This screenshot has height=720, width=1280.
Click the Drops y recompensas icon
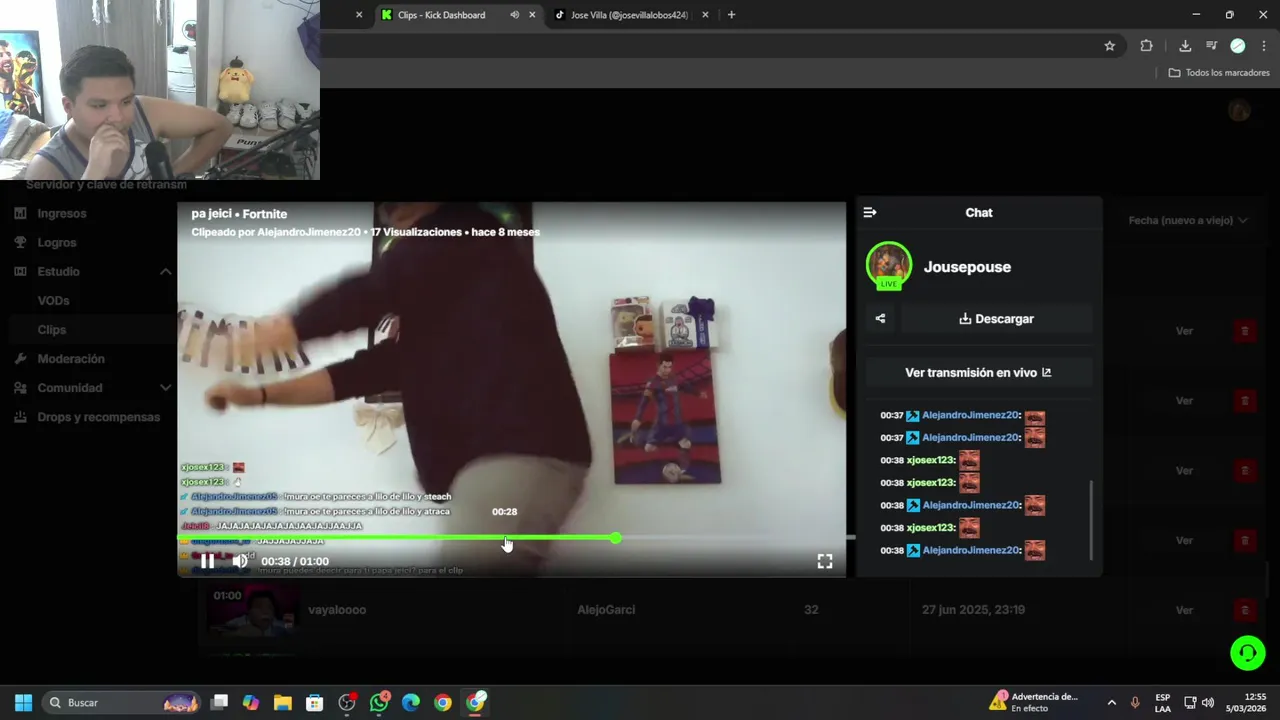point(20,416)
